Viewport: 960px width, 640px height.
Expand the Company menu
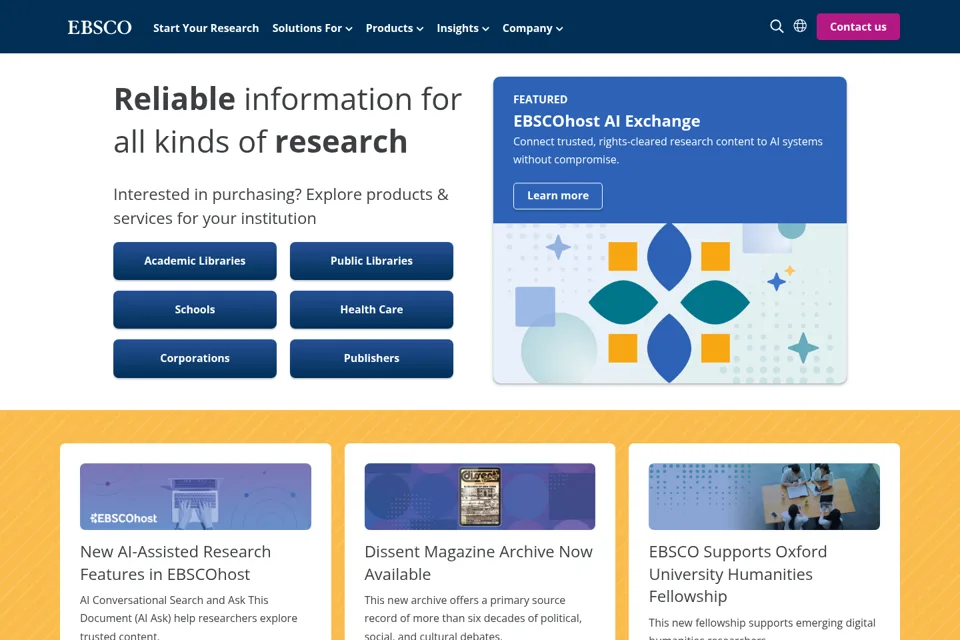point(533,28)
